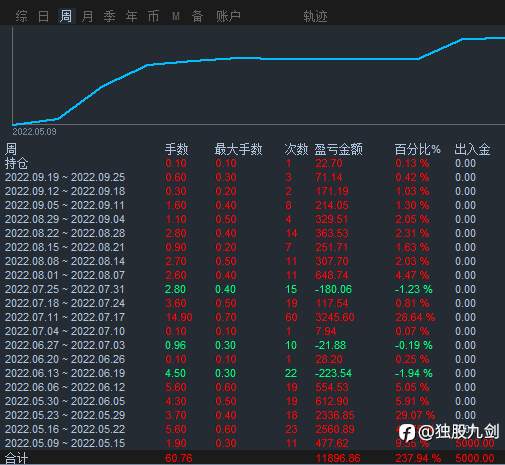Click the total deposit 5000.00 in 合计 row
This screenshot has width=505, height=465.
[475, 459]
